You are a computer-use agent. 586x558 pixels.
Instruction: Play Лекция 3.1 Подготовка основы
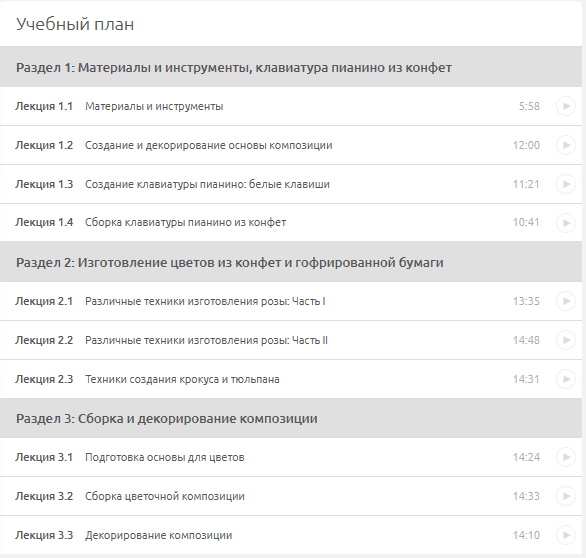click(x=566, y=457)
